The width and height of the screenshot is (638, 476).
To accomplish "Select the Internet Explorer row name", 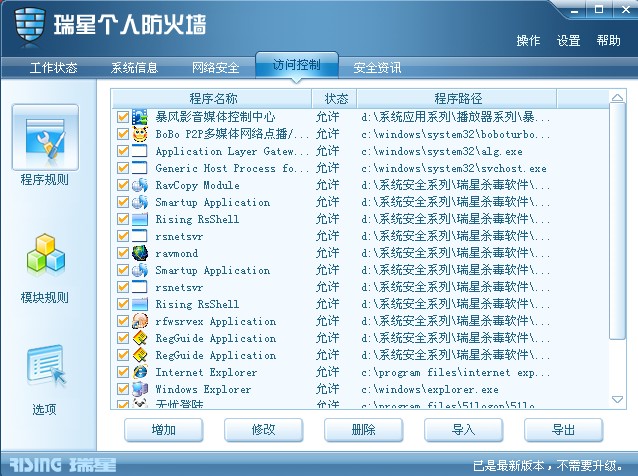I will coord(206,372).
